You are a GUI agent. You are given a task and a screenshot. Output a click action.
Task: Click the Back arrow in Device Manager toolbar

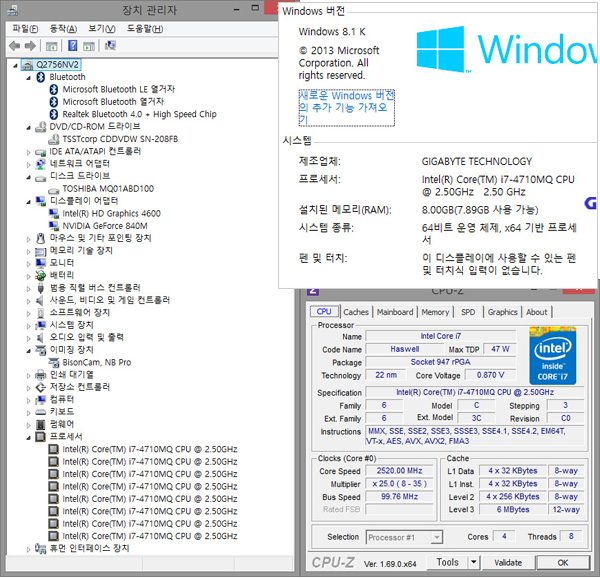coord(15,46)
